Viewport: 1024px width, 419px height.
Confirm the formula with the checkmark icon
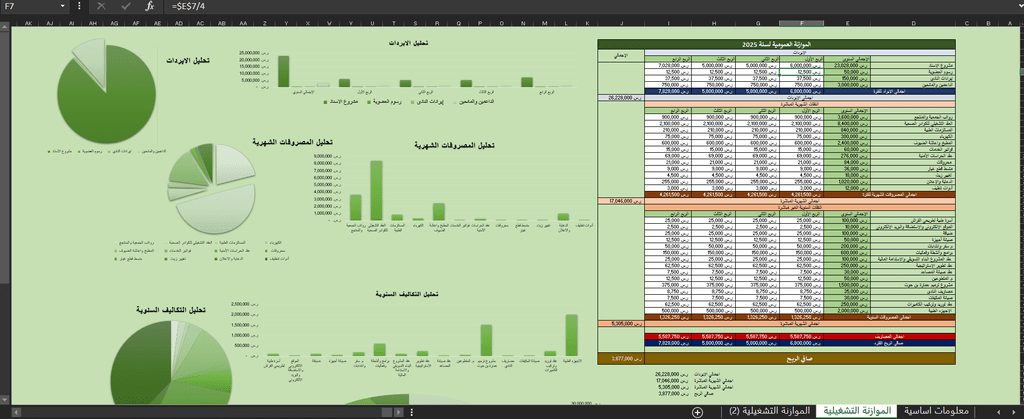[x=125, y=6]
